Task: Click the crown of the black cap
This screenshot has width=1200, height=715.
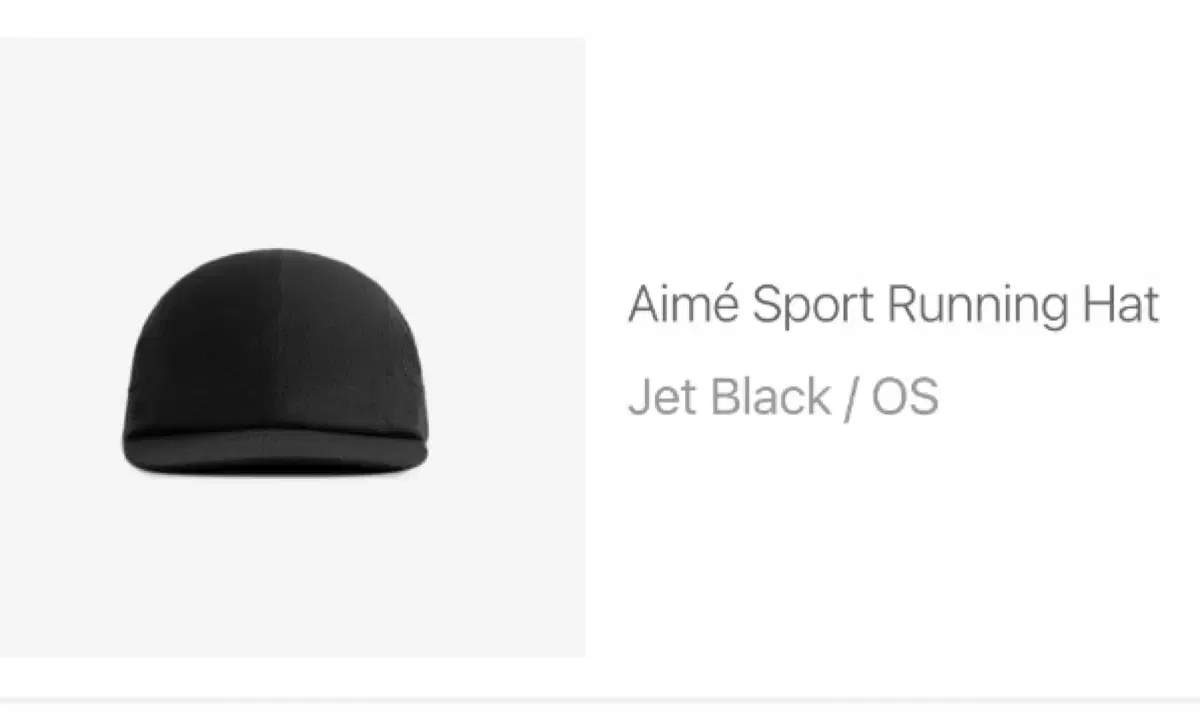Action: coord(276,340)
